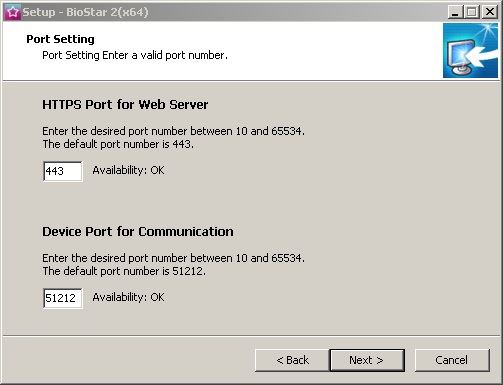The width and height of the screenshot is (503, 385).
Task: Click the 'default port number is 443' text
Action: (x=118, y=144)
